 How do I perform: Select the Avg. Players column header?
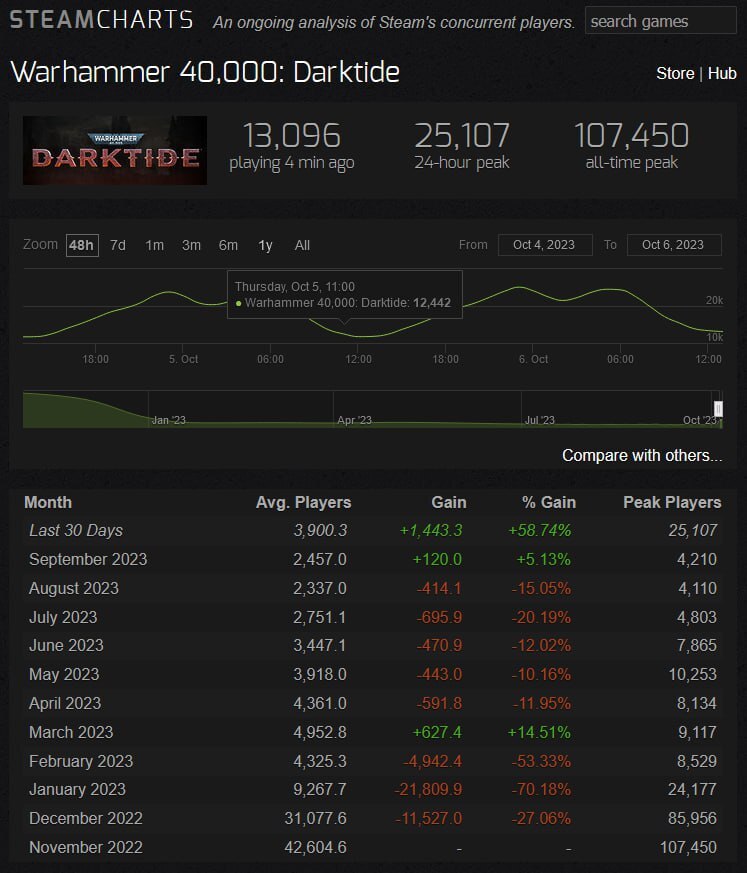303,502
